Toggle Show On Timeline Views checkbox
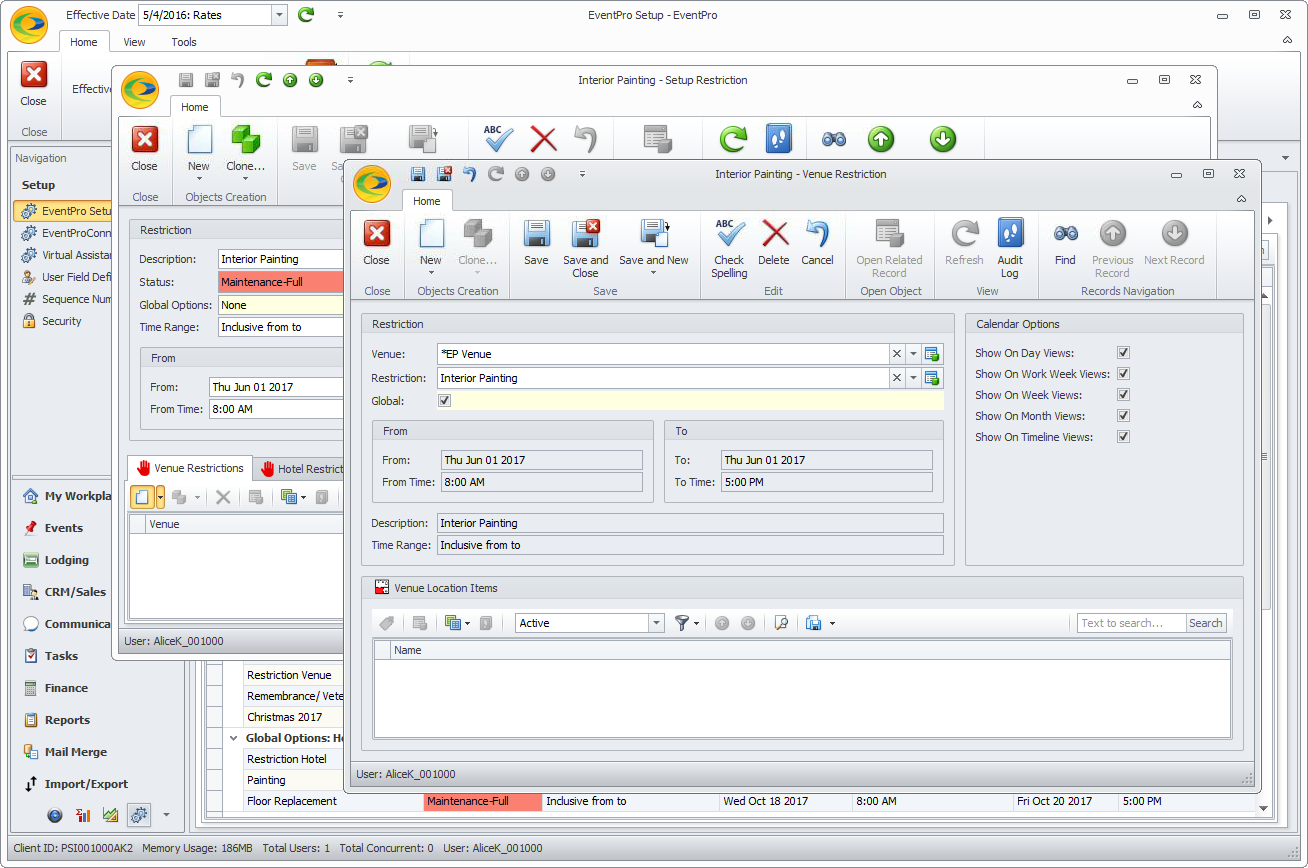1308x868 pixels. 1123,437
